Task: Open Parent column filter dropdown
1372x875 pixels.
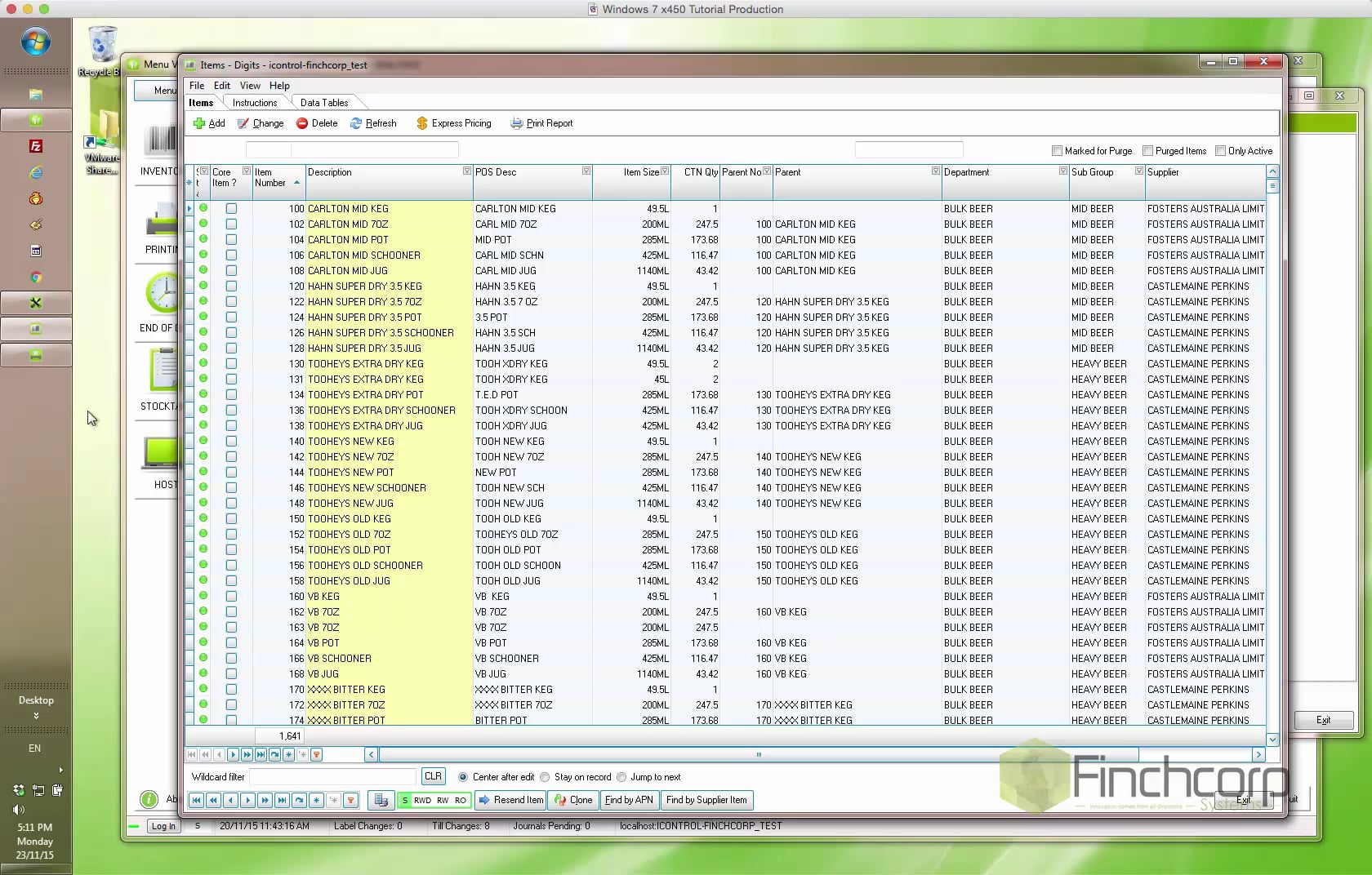Action: [936, 171]
